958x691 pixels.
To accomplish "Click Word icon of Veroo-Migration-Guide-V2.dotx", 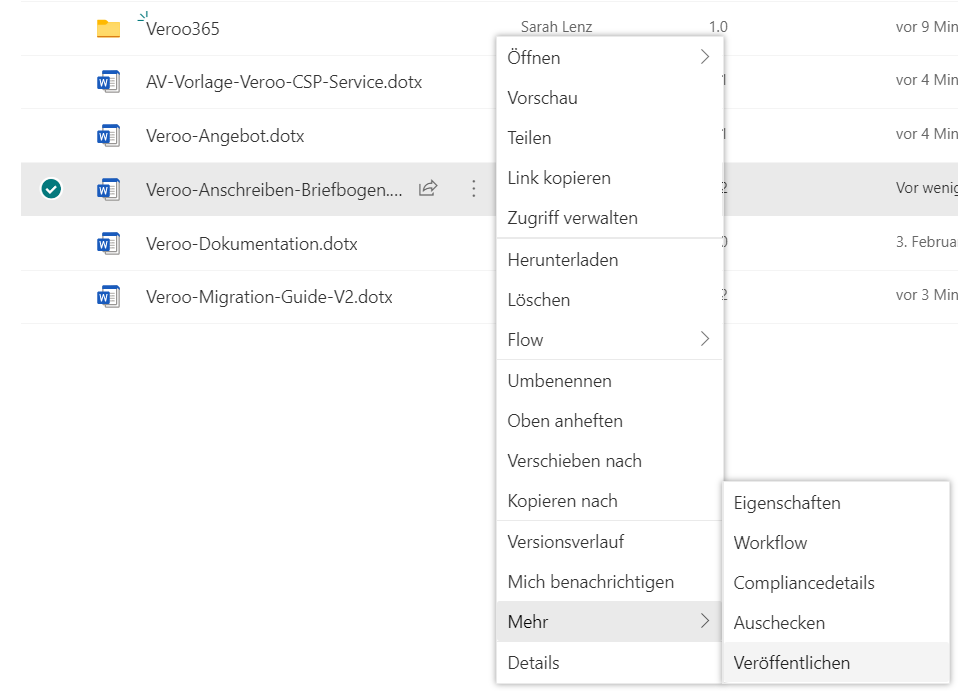I will pyautogui.click(x=108, y=297).
